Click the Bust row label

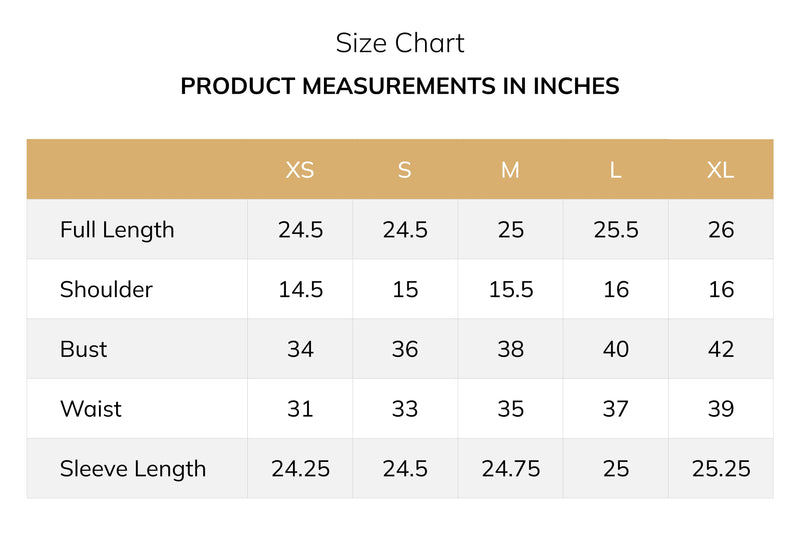coord(84,349)
